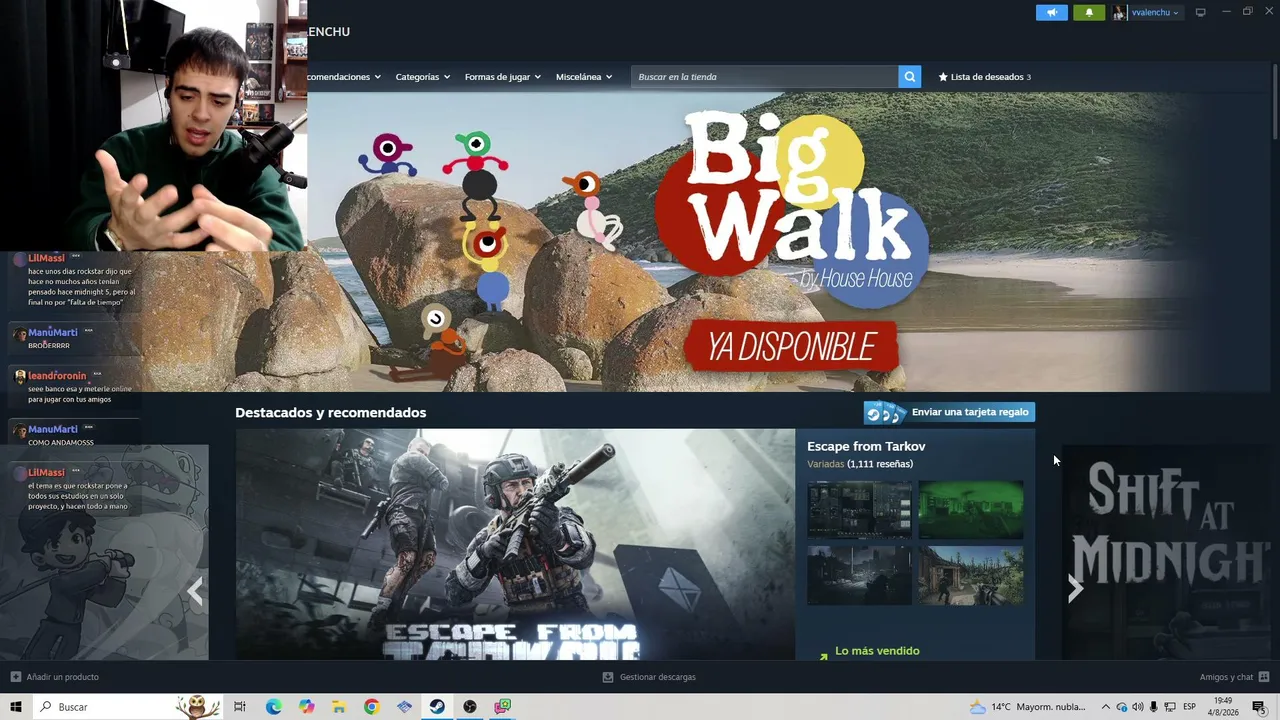Click the green chat app taskbar icon
This screenshot has height=720, width=1280.
tap(503, 707)
